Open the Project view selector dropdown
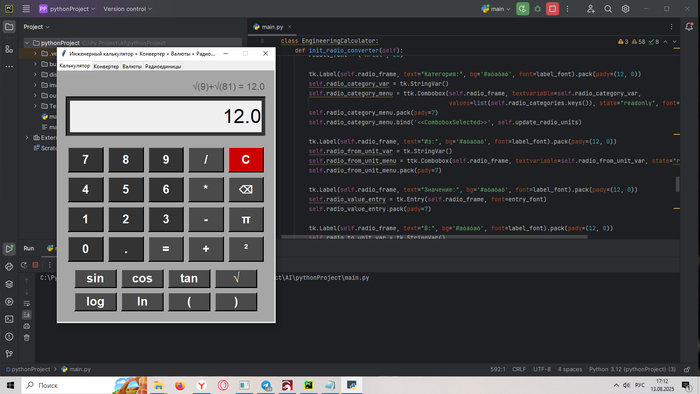Image resolution: width=700 pixels, height=394 pixels. click(x=36, y=27)
